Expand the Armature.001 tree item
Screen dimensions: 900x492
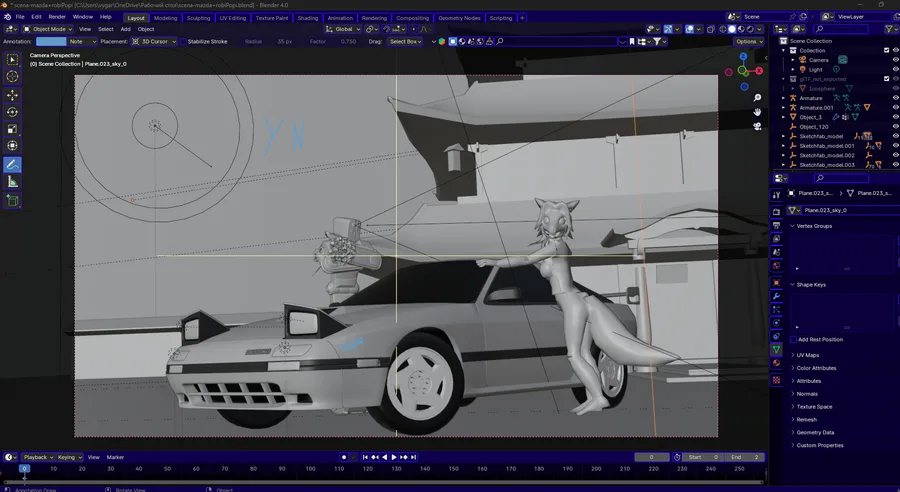coord(784,107)
